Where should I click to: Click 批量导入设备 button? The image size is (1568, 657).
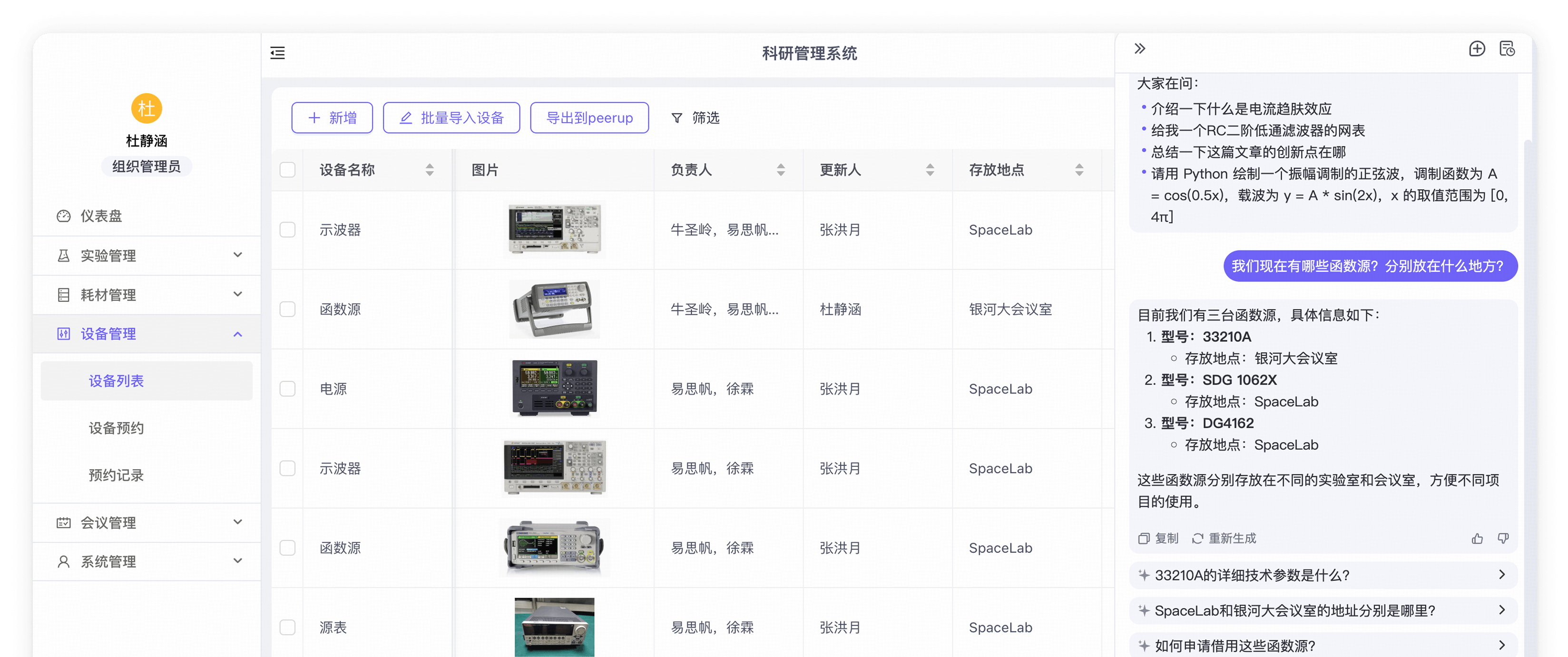pos(451,118)
